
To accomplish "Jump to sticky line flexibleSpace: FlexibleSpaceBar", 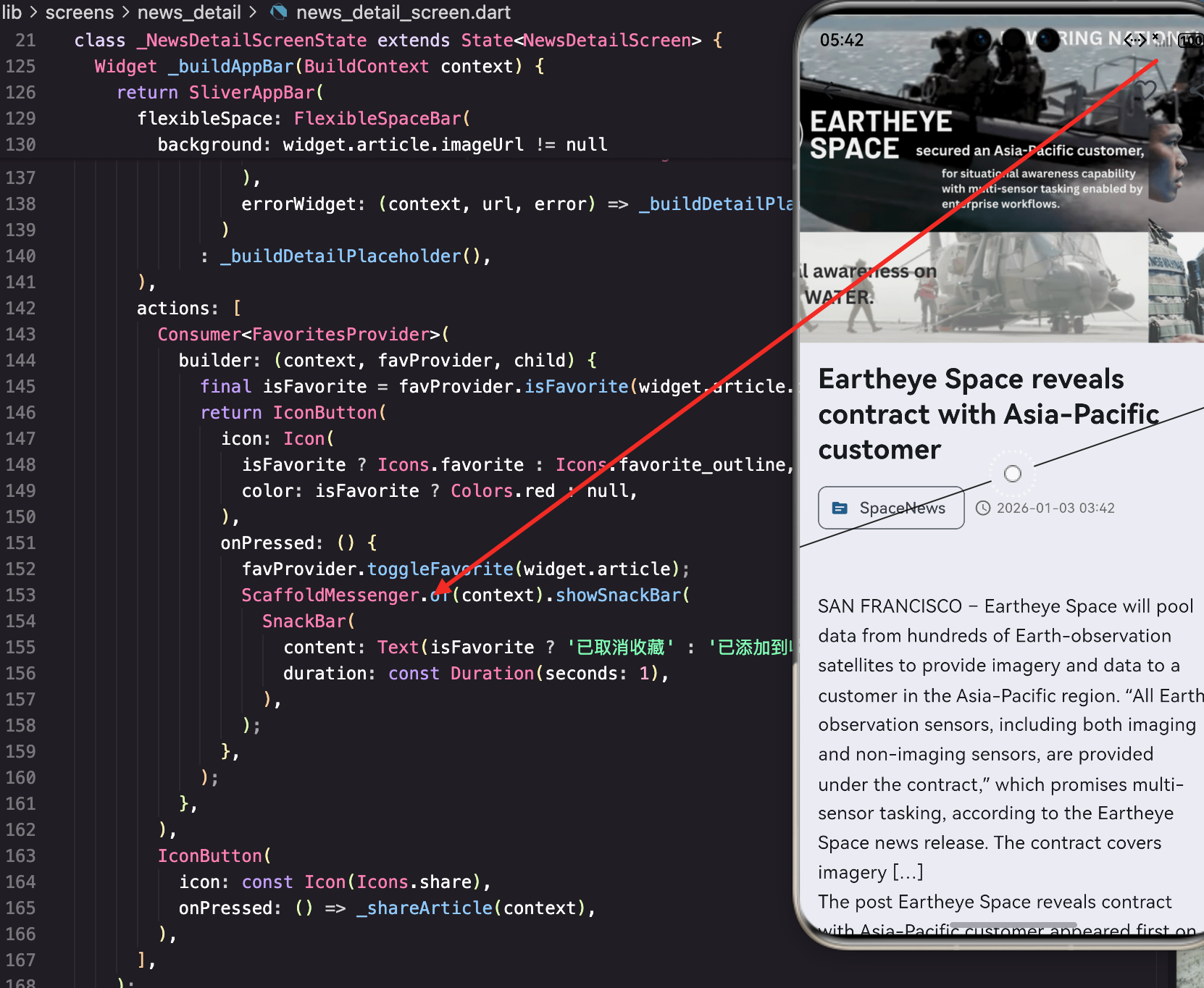I will (x=304, y=118).
